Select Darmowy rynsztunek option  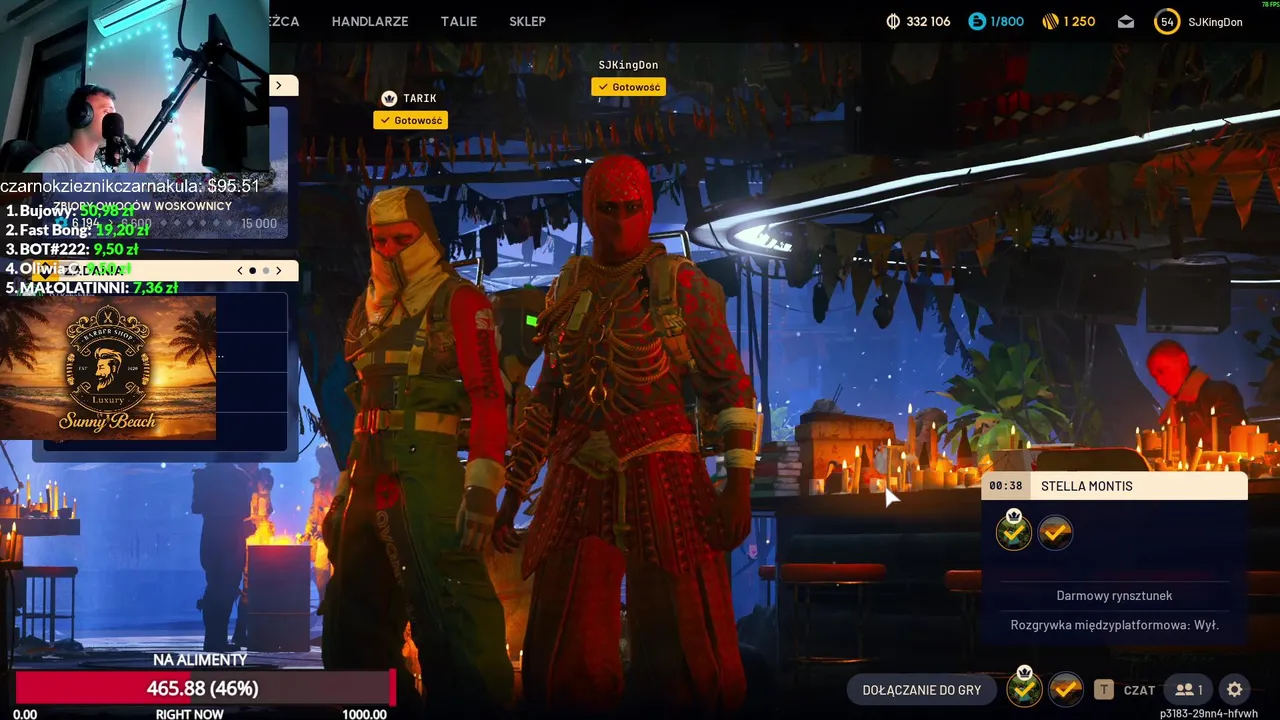click(x=1114, y=596)
